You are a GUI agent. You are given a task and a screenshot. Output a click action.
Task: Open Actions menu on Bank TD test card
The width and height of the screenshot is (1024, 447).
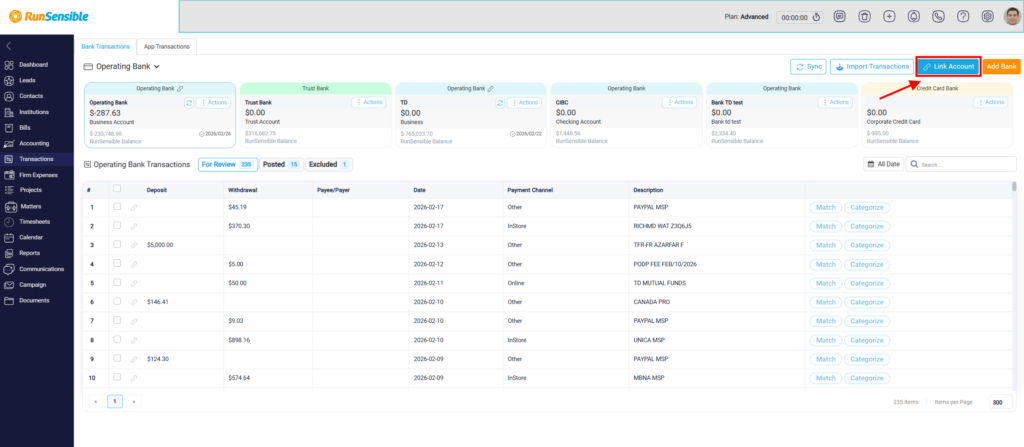click(835, 103)
